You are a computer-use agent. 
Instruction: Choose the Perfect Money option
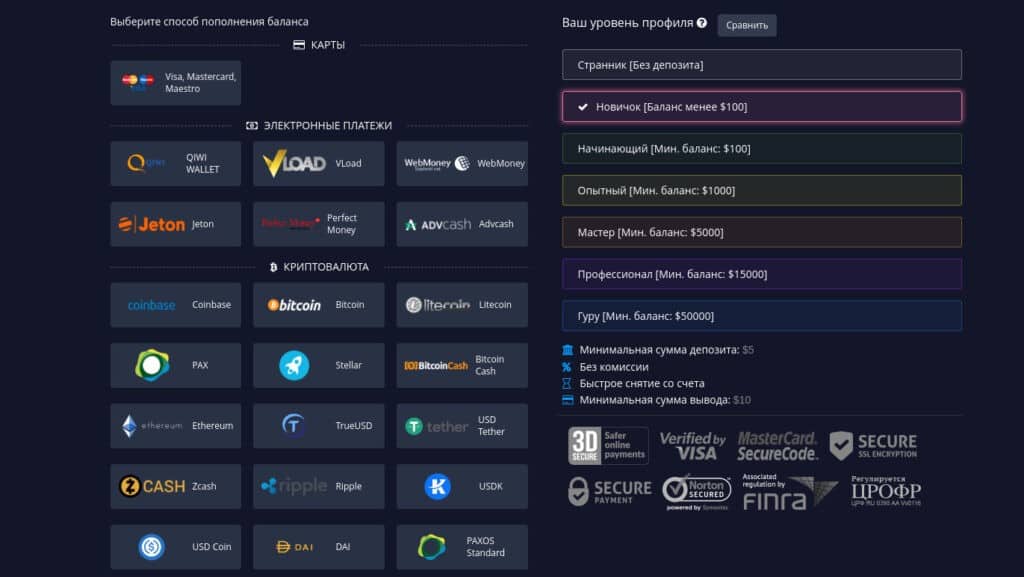point(319,224)
